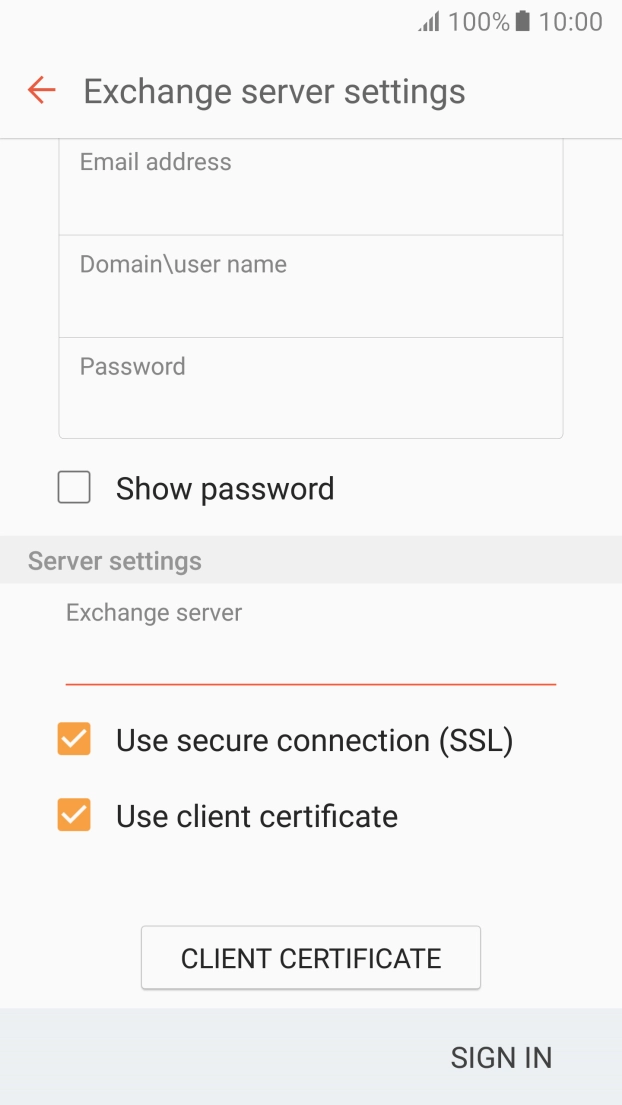
Task: Select the Exchange server settings title
Action: point(275,91)
